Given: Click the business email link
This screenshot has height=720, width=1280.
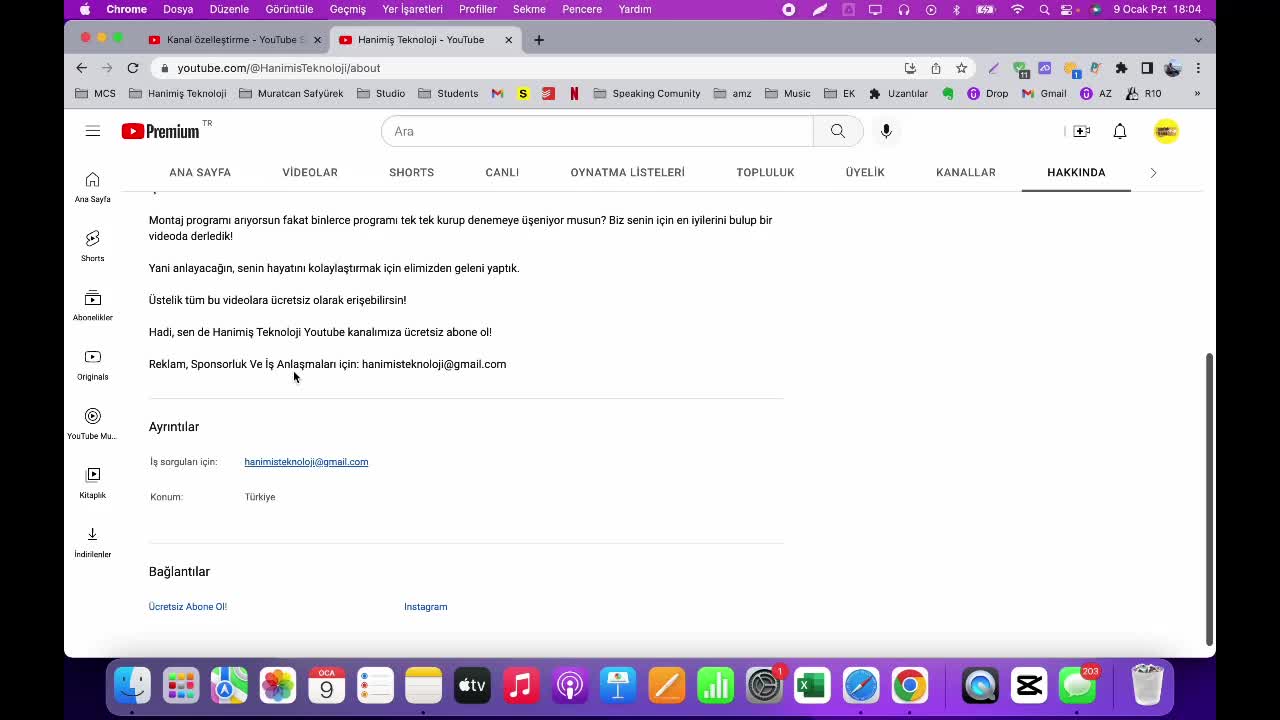Looking at the screenshot, I should point(306,462).
